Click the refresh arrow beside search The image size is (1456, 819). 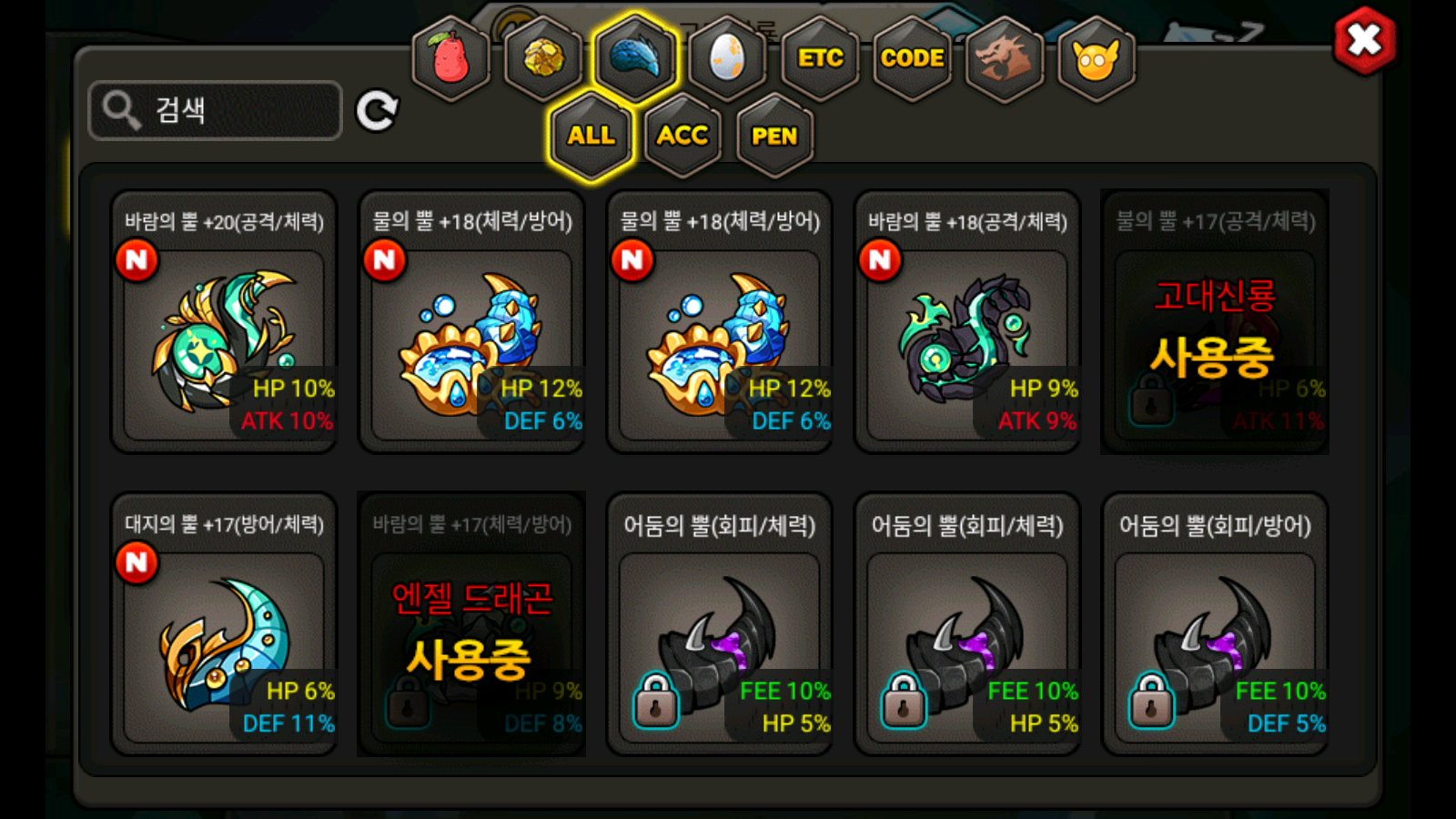(377, 111)
